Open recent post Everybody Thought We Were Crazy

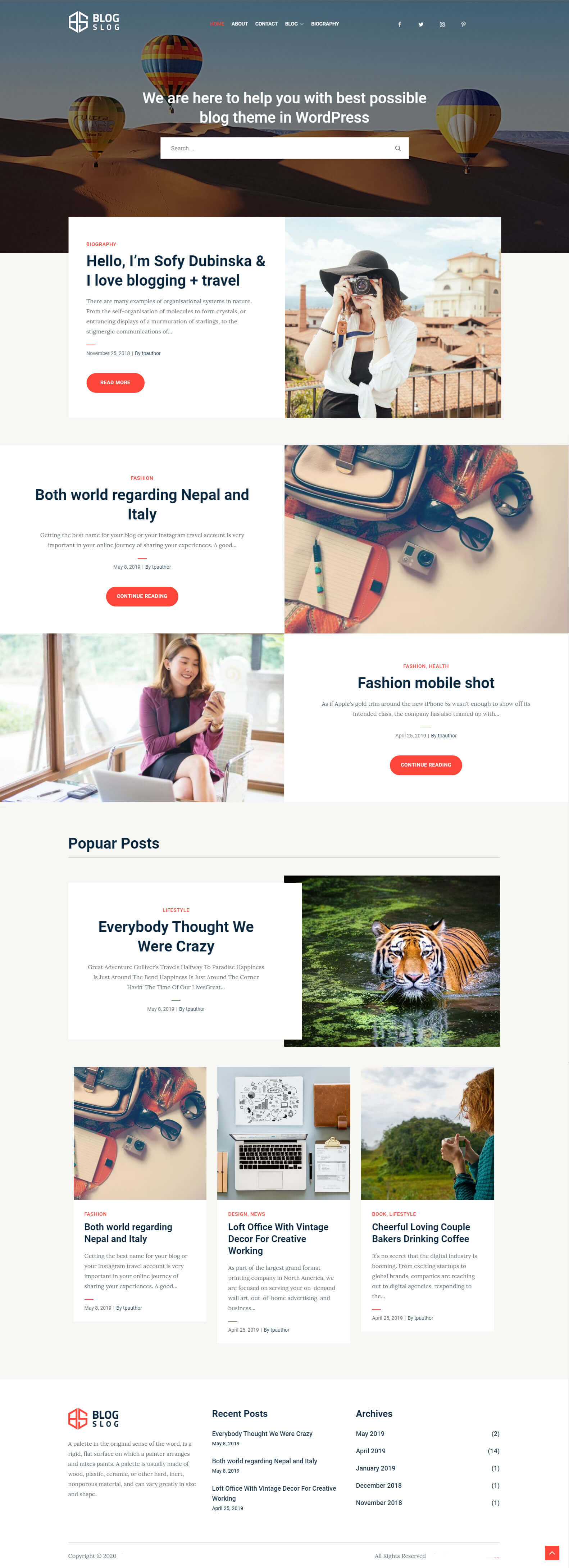[262, 1433]
